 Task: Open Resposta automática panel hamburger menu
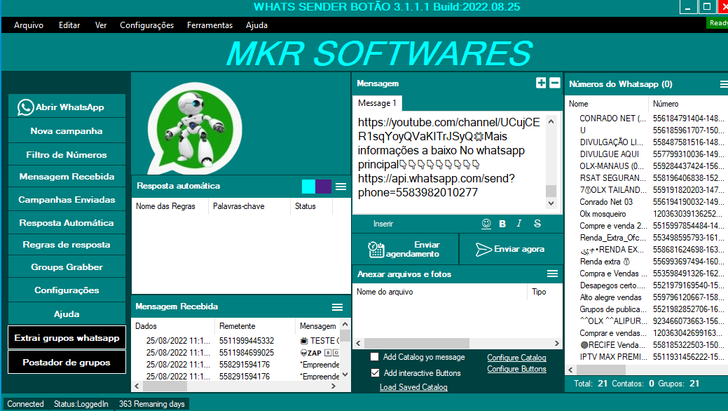coord(341,187)
